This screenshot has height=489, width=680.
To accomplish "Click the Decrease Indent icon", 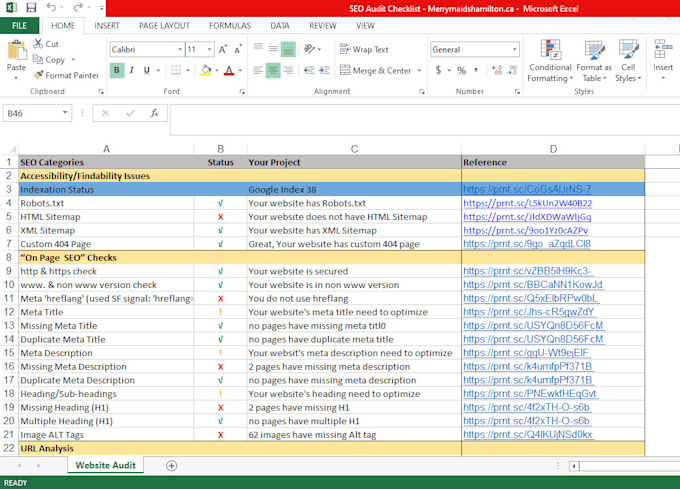I will tap(309, 70).
